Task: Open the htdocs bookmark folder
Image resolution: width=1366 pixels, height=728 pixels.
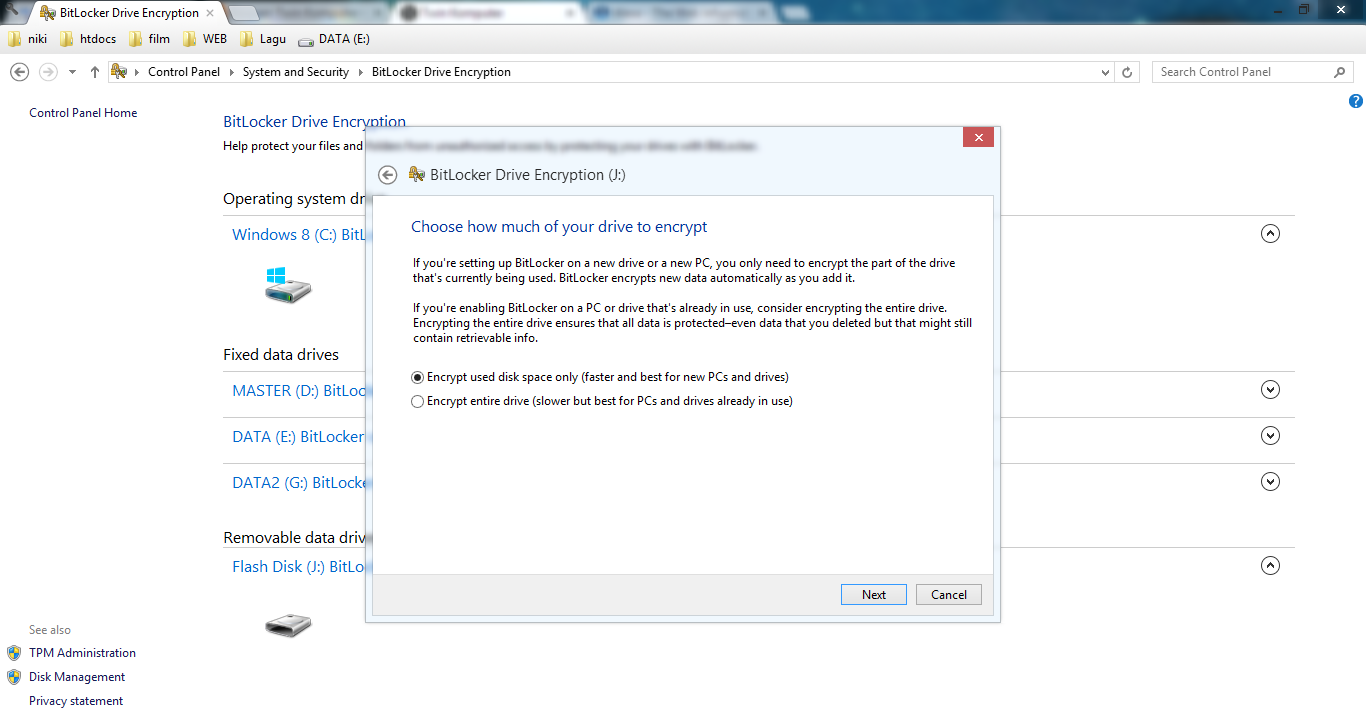Action: (x=88, y=39)
